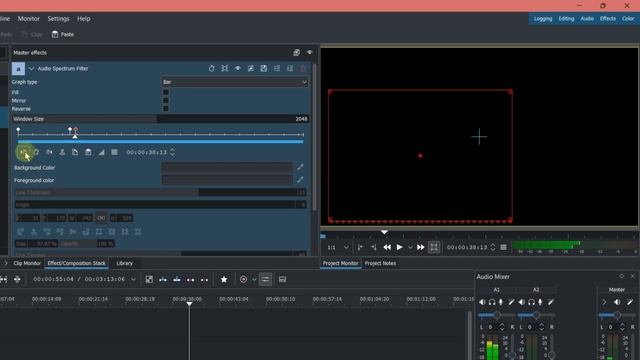Mute the Master channel in mixer
The width and height of the screenshot is (640, 360).
pyautogui.click(x=617, y=302)
